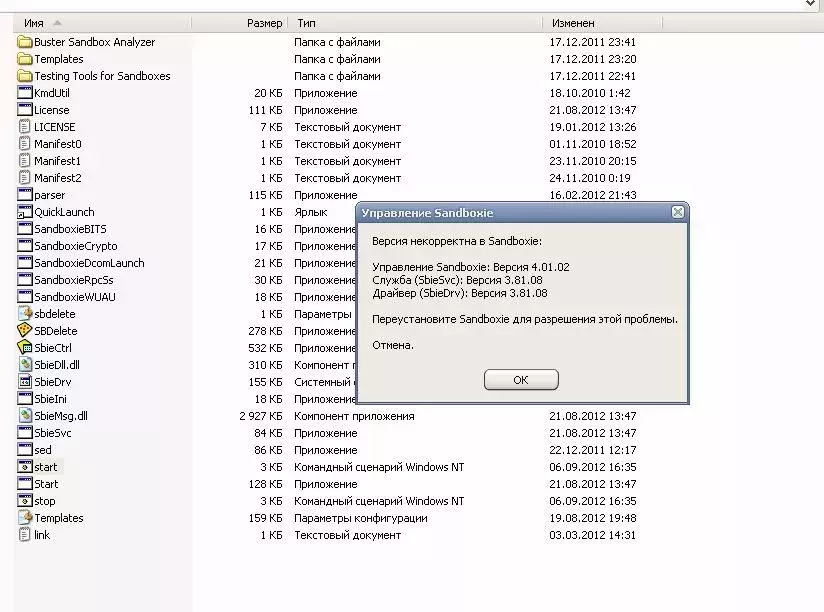Viewport: 824px width, 612px height.
Task: Click the Ярлык type cell for QuickLaunch
Action: click(311, 212)
